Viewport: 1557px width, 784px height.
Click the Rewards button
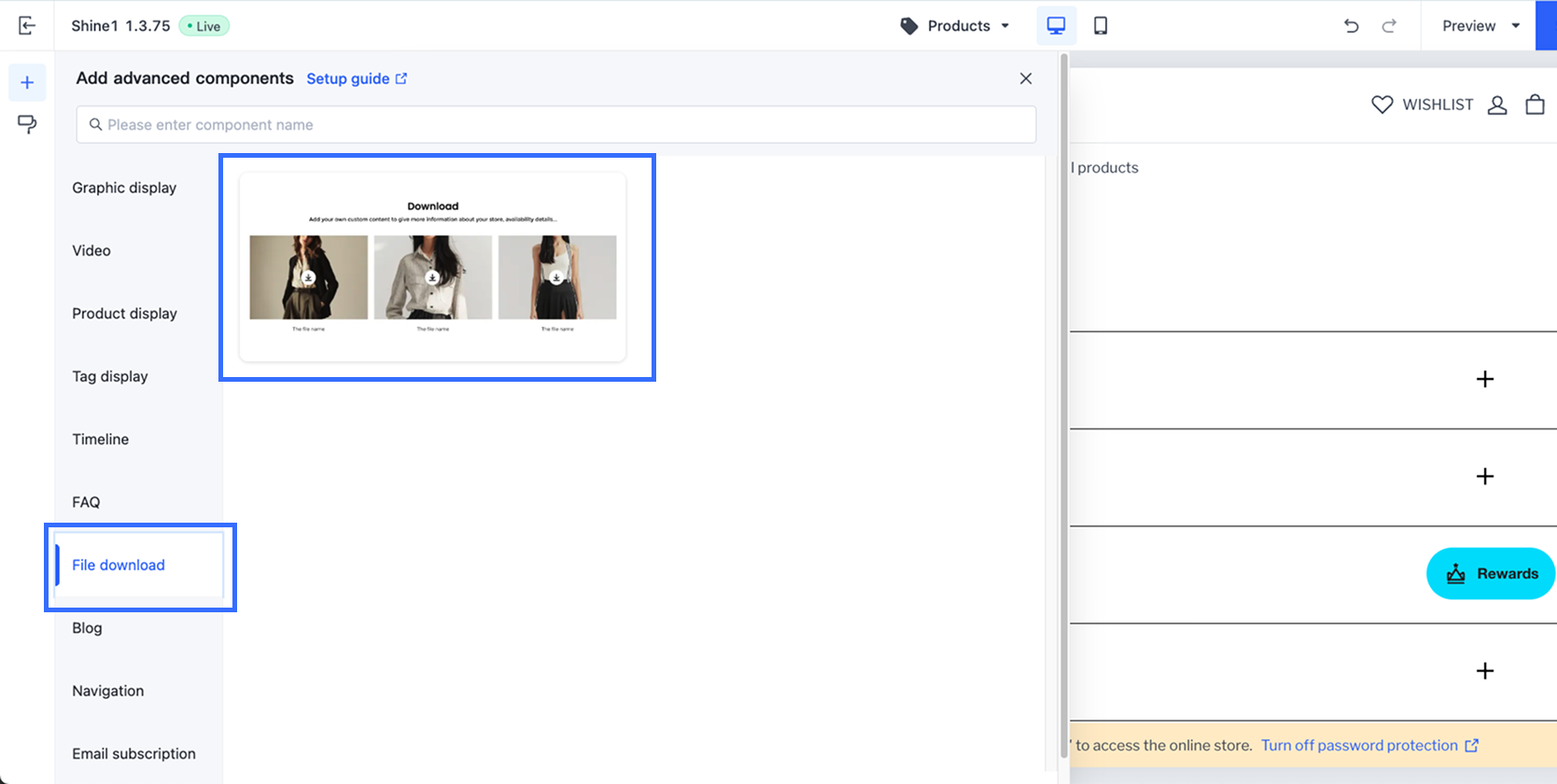(x=1491, y=573)
